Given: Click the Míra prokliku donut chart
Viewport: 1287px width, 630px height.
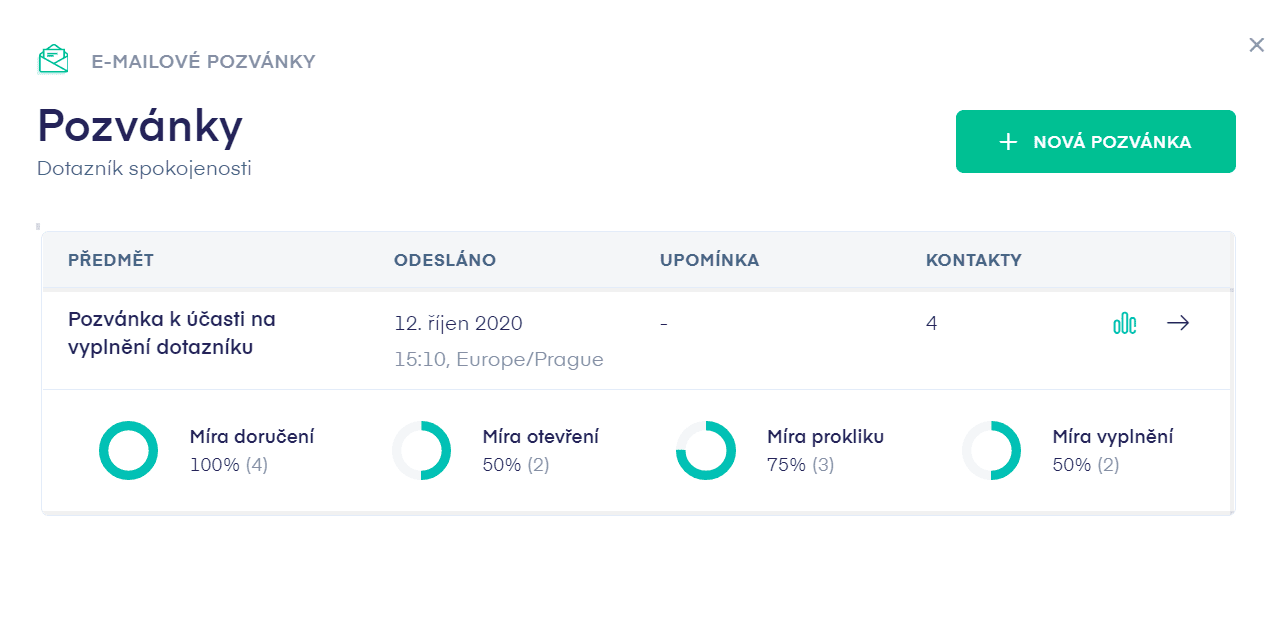Looking at the screenshot, I should click(706, 451).
